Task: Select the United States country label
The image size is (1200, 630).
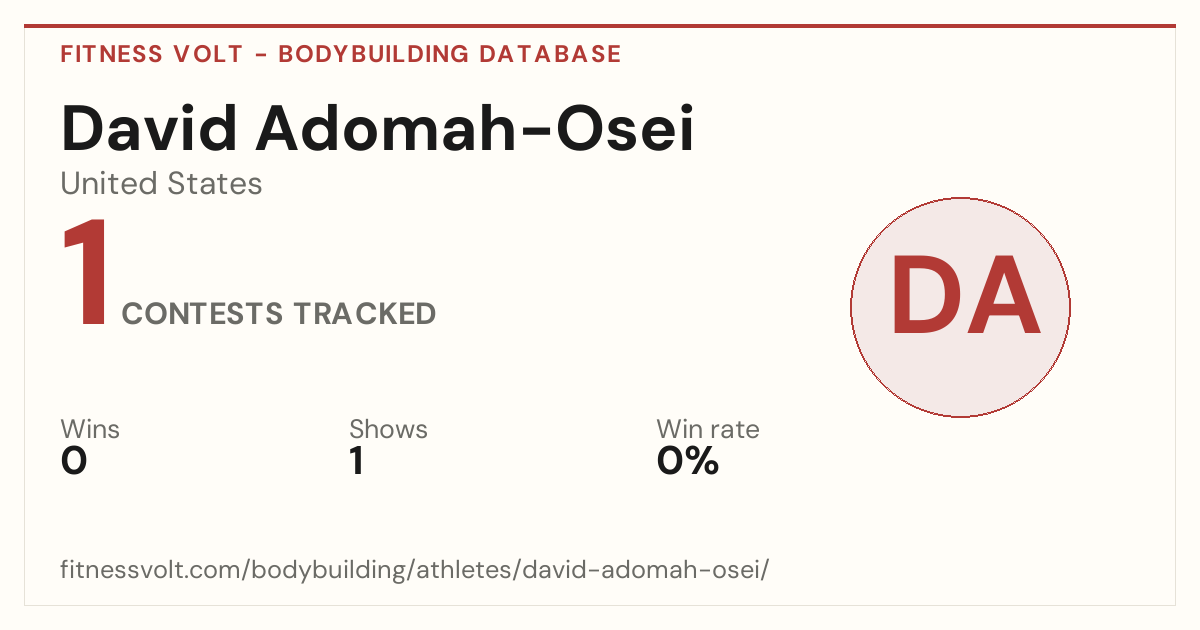Action: tap(162, 183)
